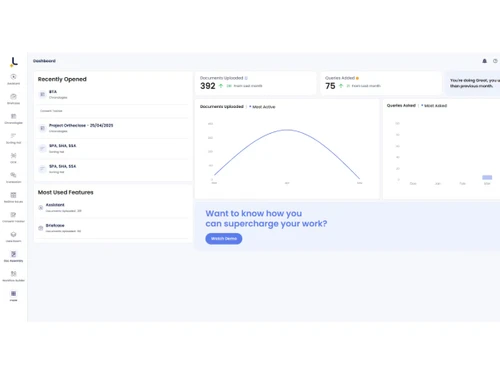Open Assistant in Most Used Features
The height and width of the screenshot is (375, 500).
click(x=113, y=208)
